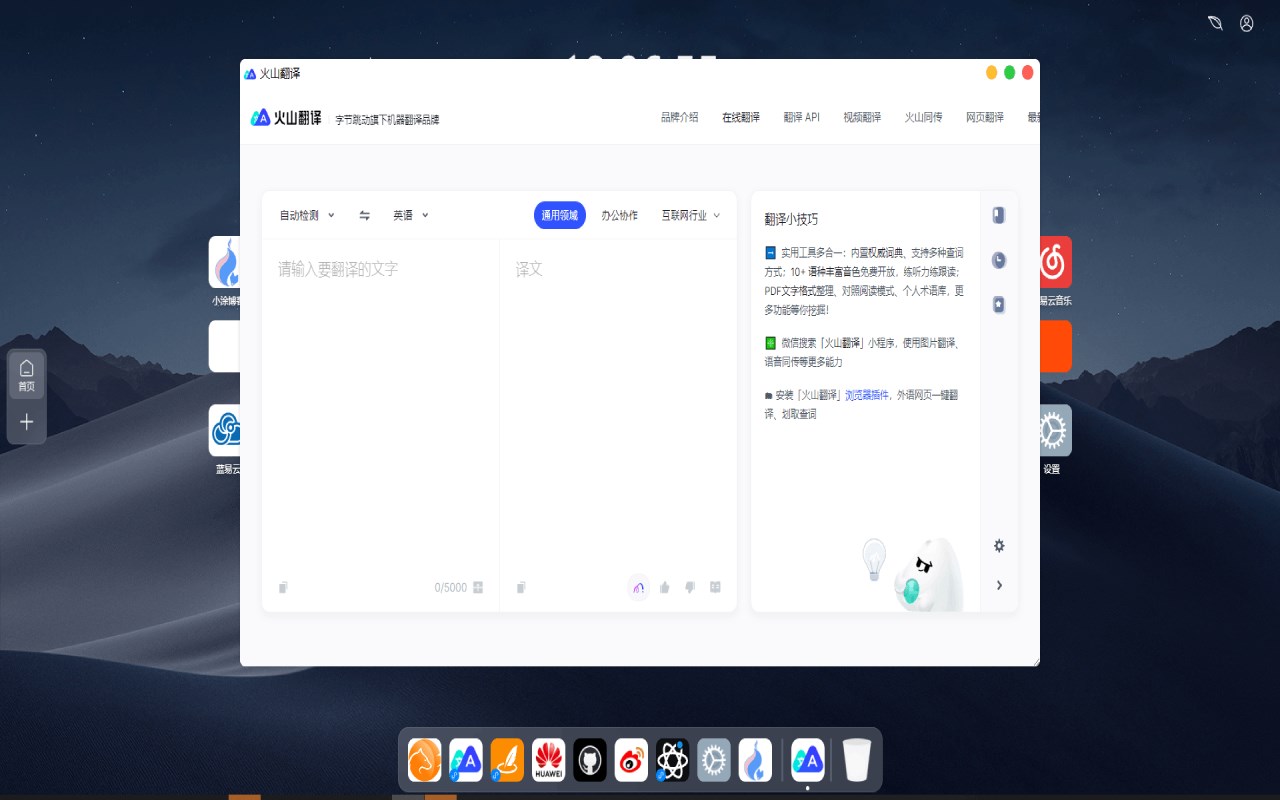Open the 在线翻译 nav item
Viewport: 1280px width, 800px height.
pos(741,117)
